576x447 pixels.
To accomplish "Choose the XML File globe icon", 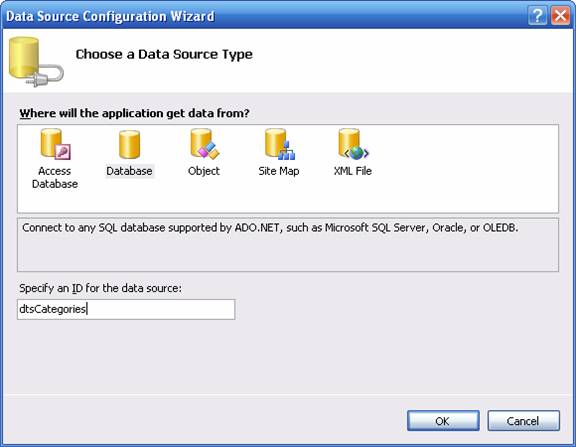I will (x=353, y=144).
